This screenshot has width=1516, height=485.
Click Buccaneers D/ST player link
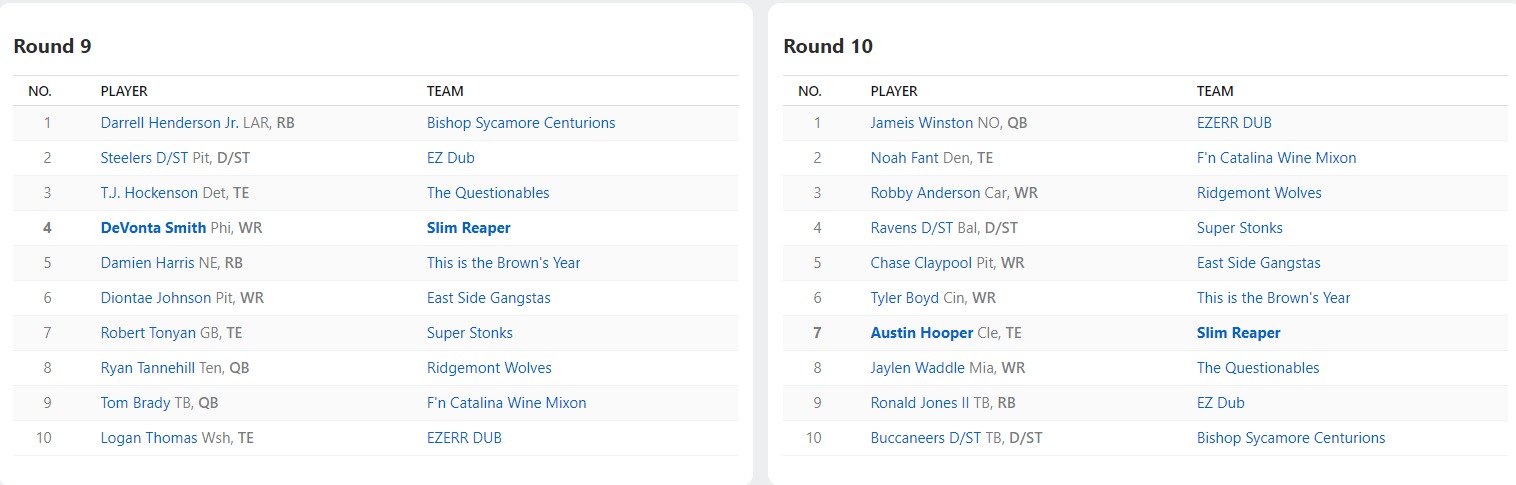(x=926, y=438)
